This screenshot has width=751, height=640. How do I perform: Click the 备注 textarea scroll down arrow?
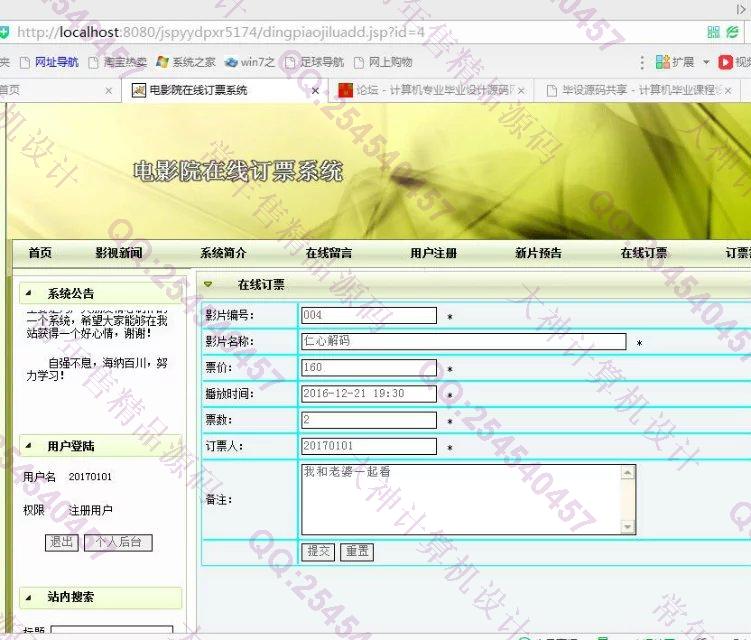[627, 527]
